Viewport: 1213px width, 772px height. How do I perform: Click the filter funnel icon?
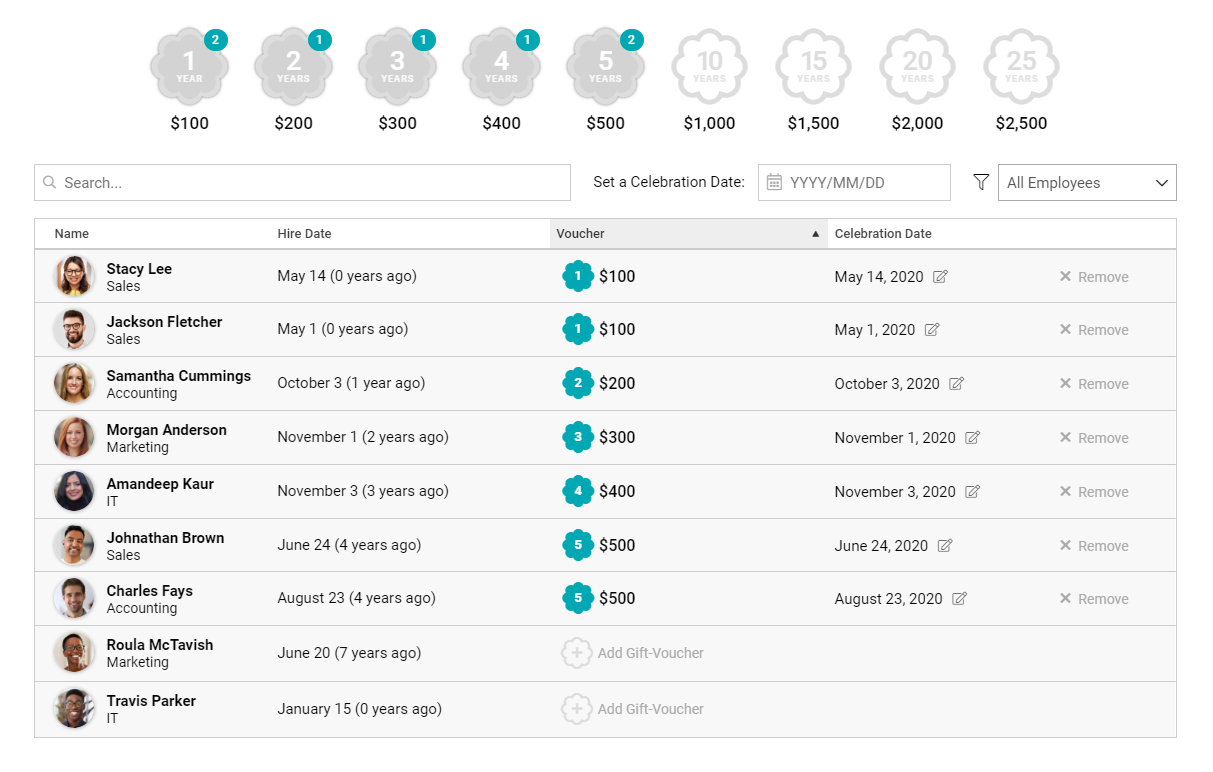pyautogui.click(x=981, y=182)
